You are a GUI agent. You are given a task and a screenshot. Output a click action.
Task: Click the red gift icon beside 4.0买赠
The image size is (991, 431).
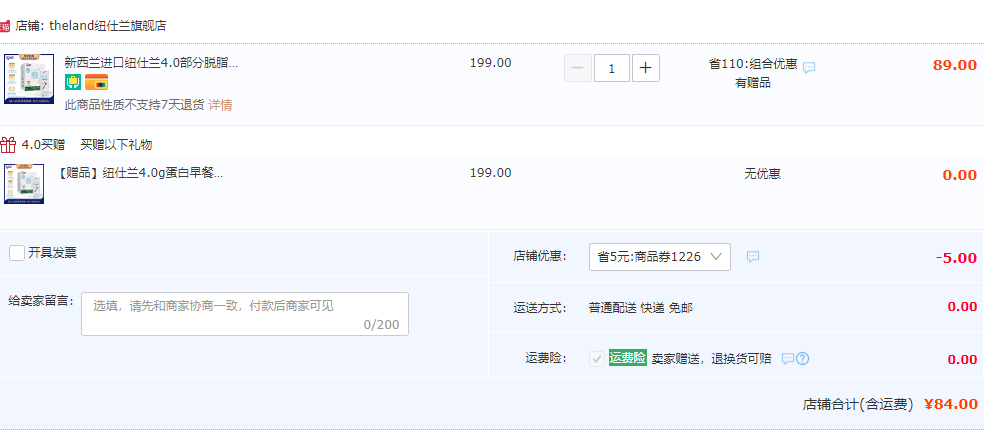(8, 145)
